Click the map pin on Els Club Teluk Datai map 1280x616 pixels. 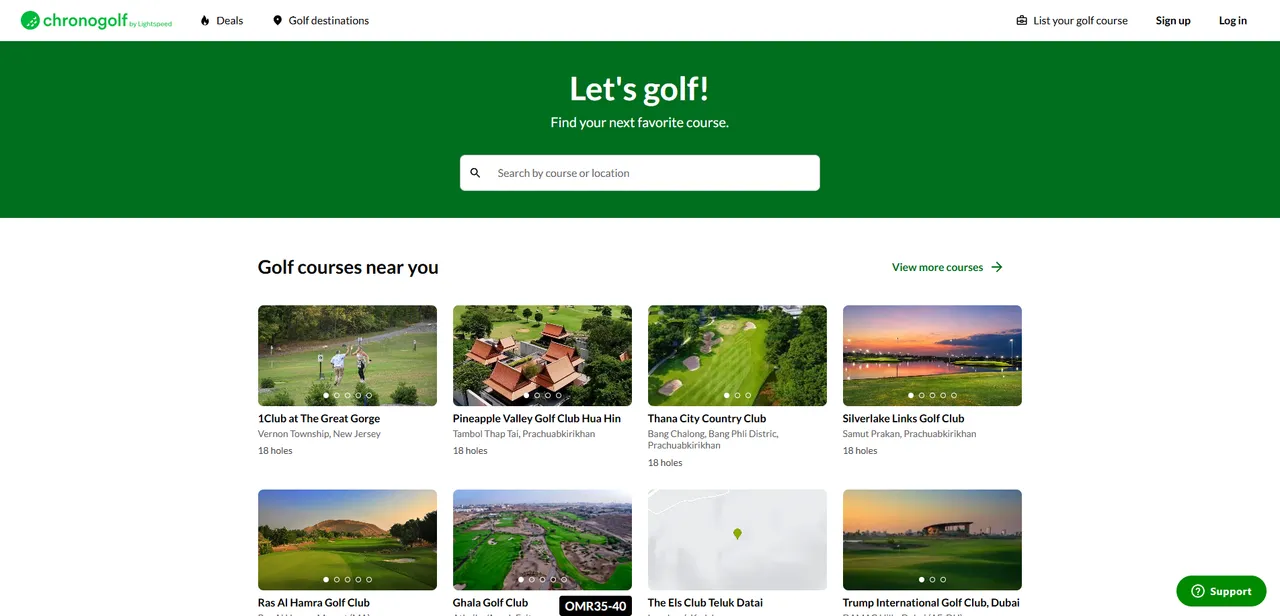737,534
